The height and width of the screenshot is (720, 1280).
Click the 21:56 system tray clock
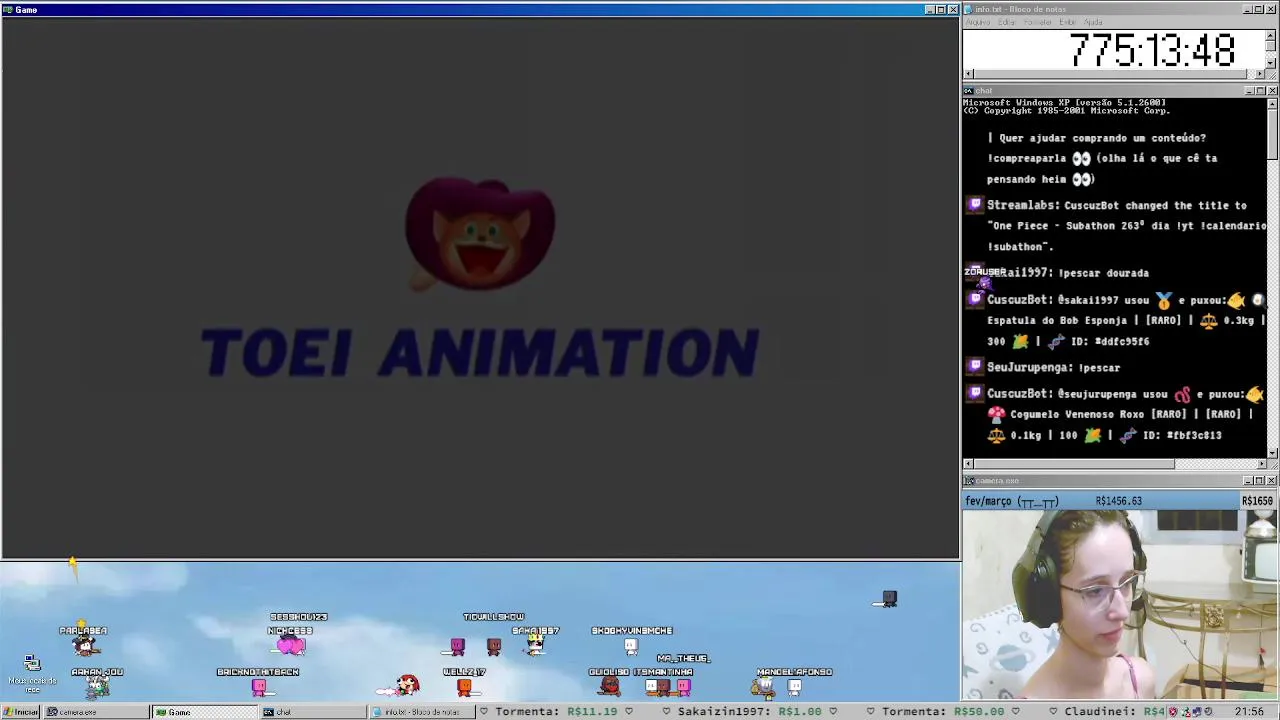point(1248,712)
